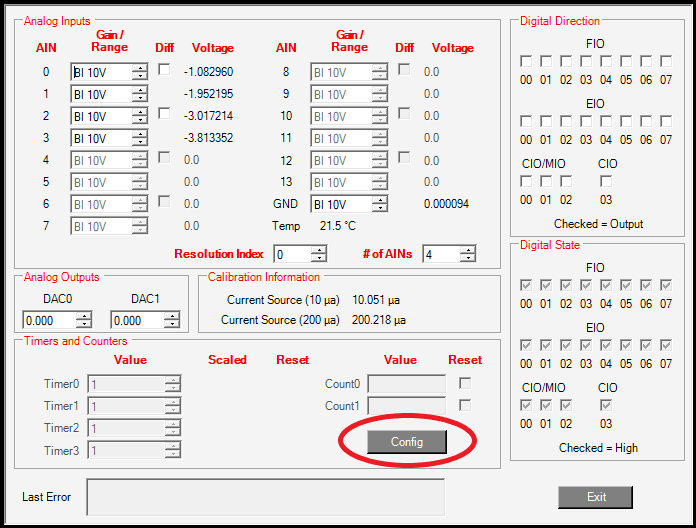
Task: Click the Config button
Action: pos(406,442)
